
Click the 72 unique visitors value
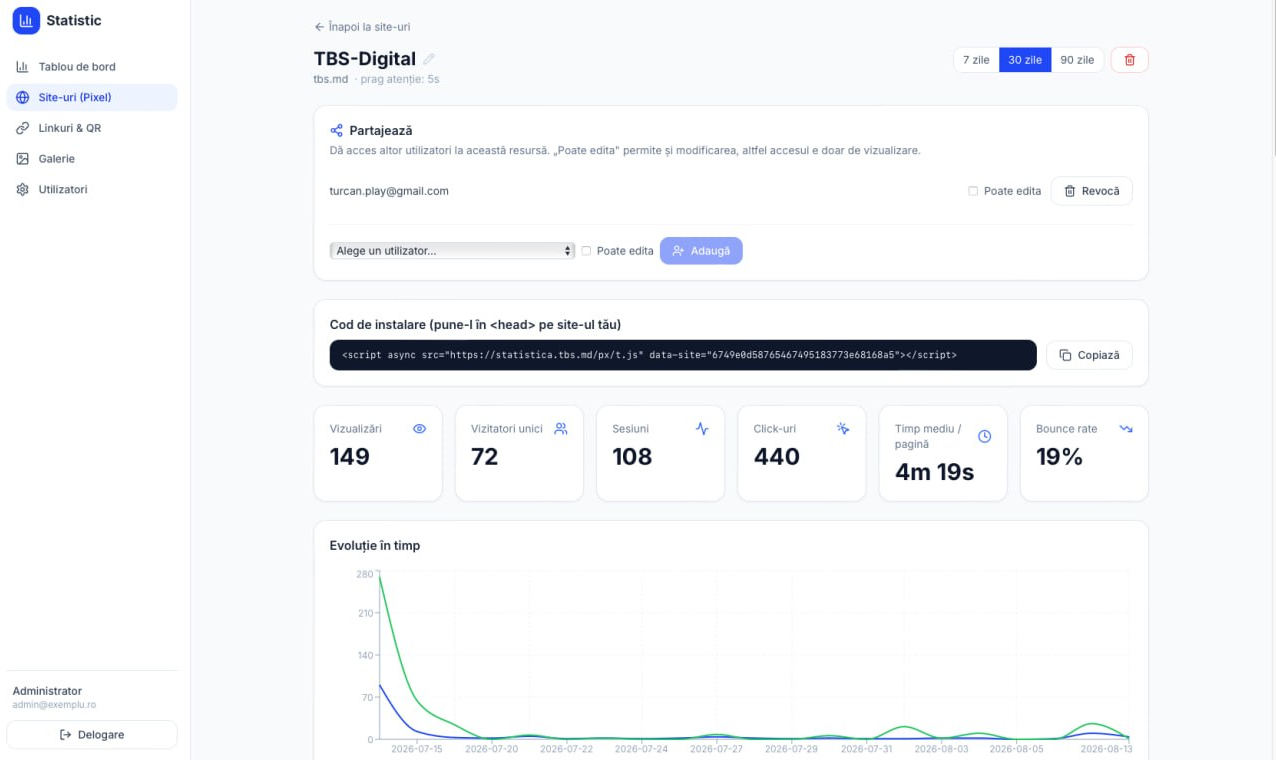click(485, 457)
